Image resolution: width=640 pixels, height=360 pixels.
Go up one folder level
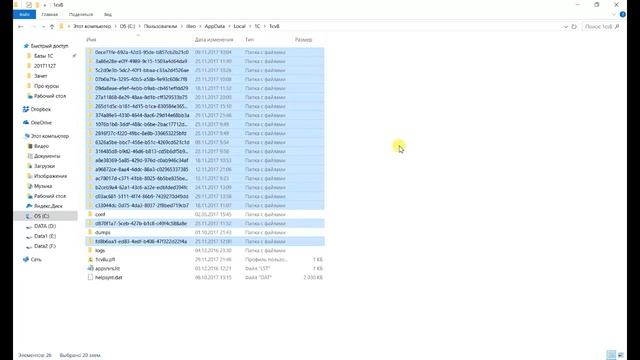pyautogui.click(x=52, y=27)
